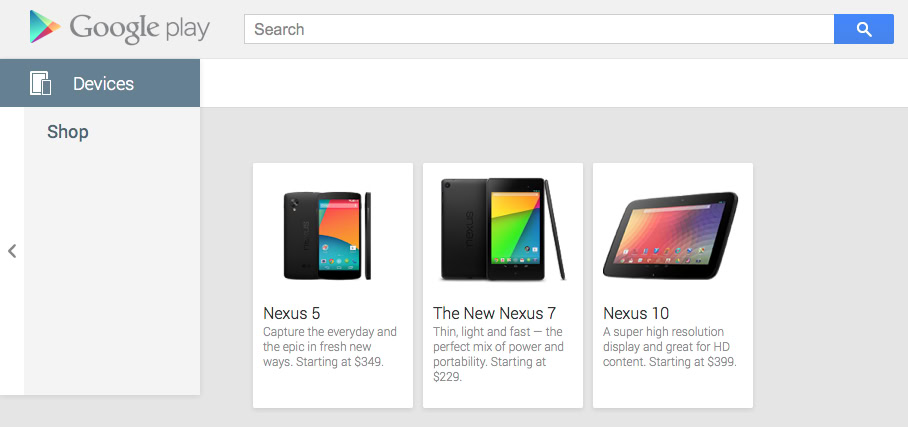The height and width of the screenshot is (427, 908).
Task: Click the Google Play triangle logo
Action: tap(45, 27)
